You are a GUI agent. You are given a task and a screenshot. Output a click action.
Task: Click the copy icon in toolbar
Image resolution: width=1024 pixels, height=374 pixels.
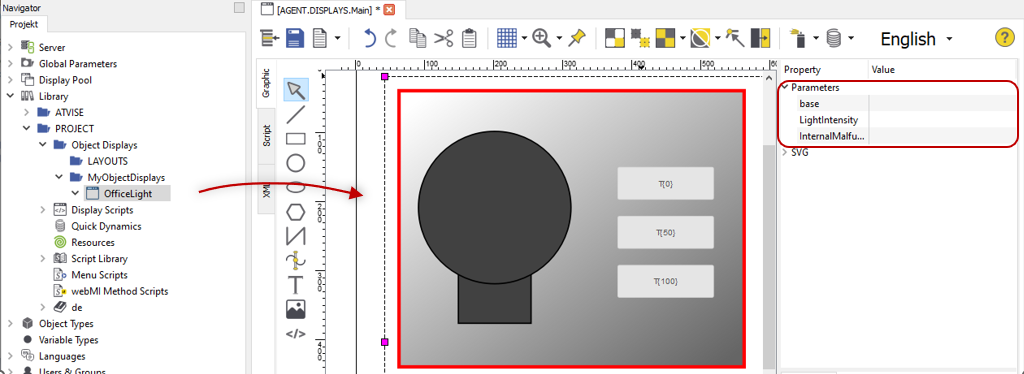point(417,39)
